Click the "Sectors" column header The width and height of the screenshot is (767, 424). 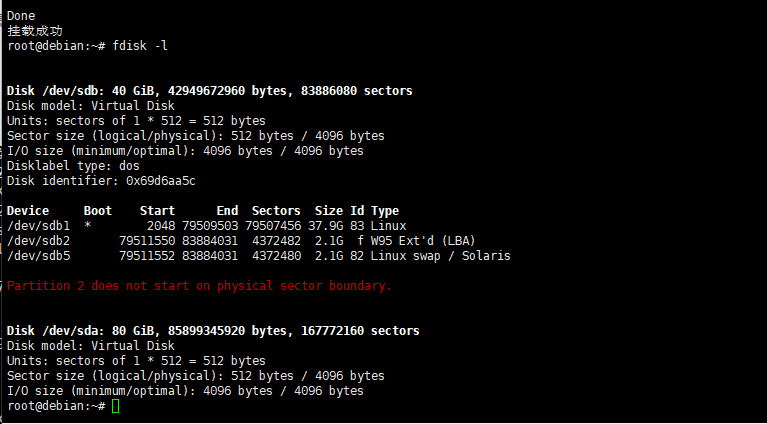(276, 211)
